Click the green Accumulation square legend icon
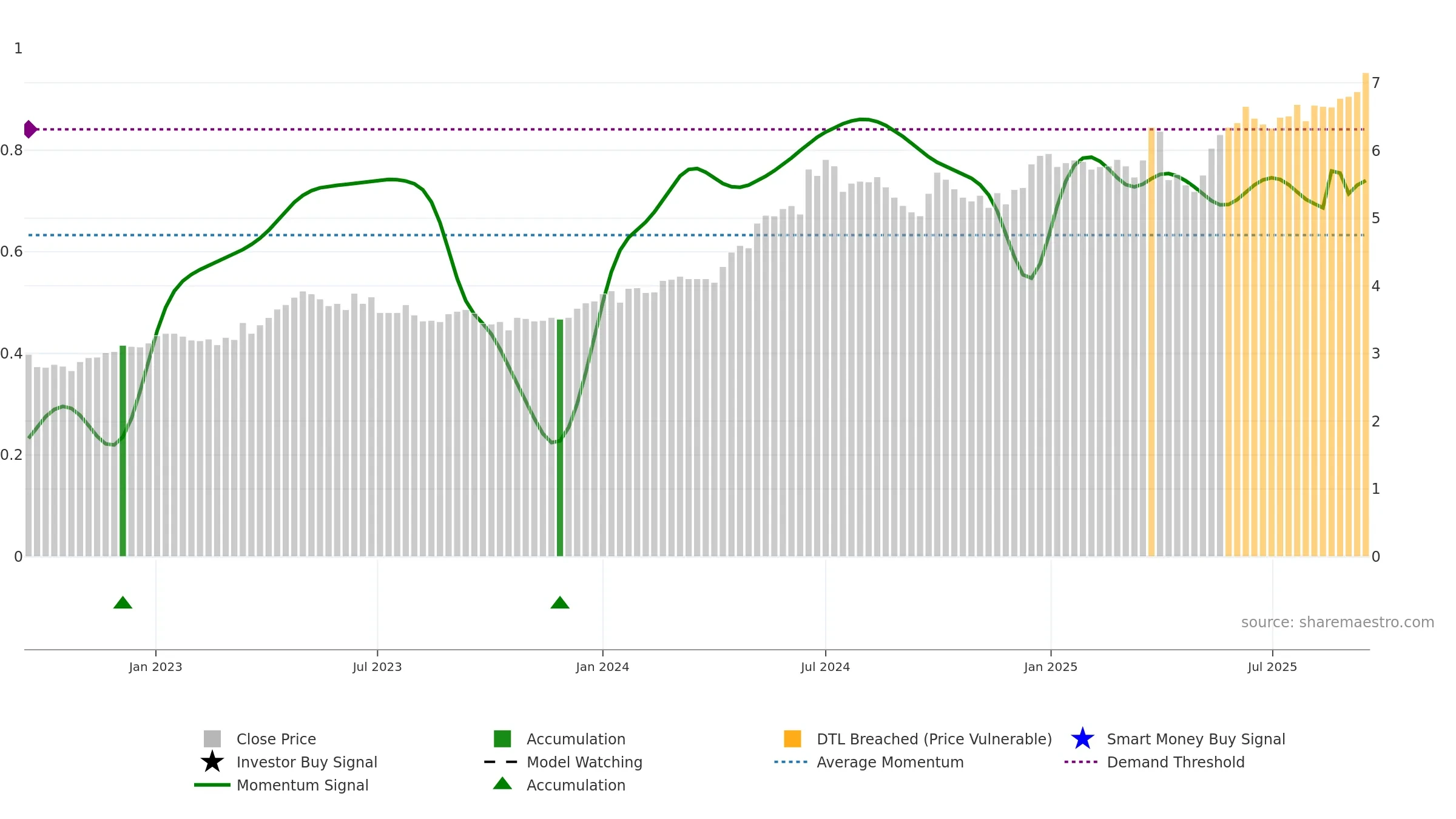The height and width of the screenshot is (819, 1456). point(502,739)
